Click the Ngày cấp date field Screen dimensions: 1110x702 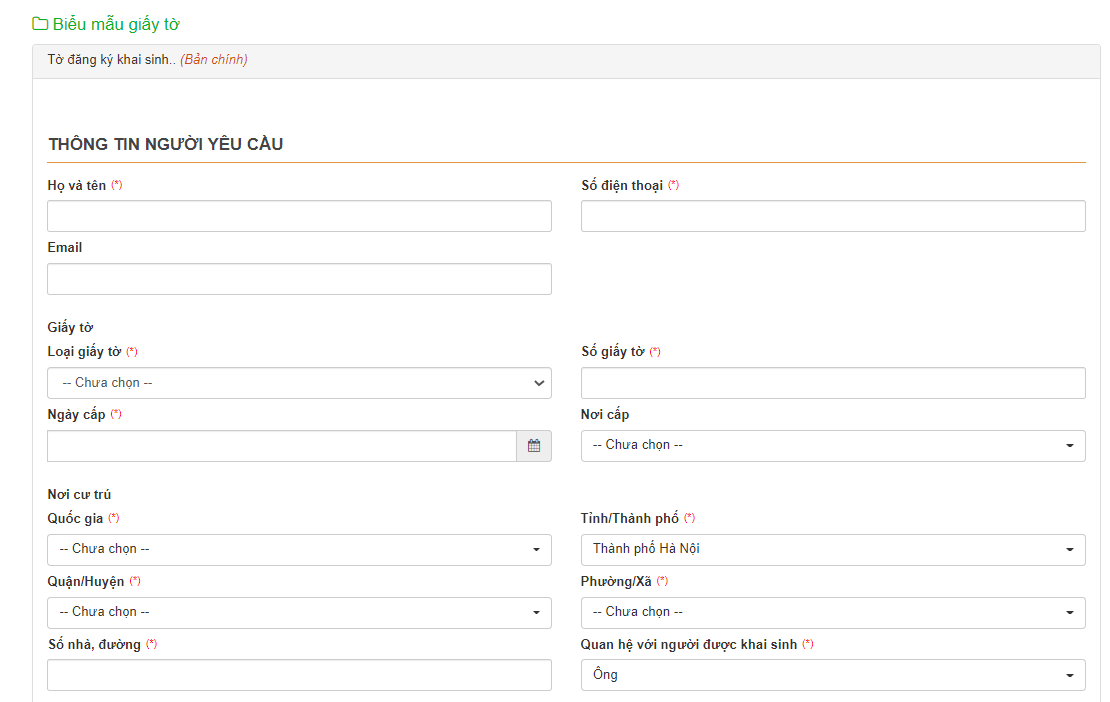point(281,446)
